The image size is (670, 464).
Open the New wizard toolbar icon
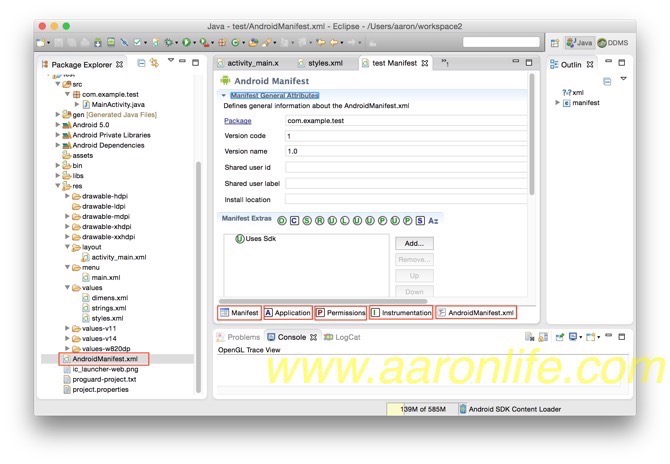(x=41, y=43)
